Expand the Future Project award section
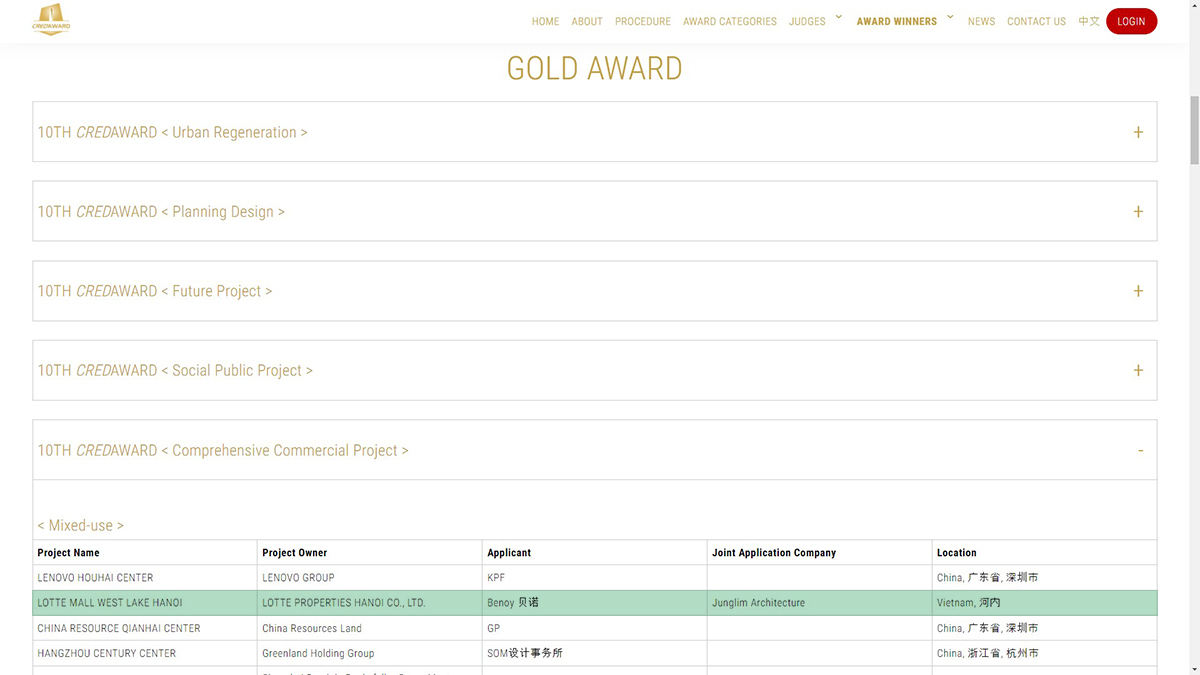This screenshot has width=1200, height=675. pos(595,291)
